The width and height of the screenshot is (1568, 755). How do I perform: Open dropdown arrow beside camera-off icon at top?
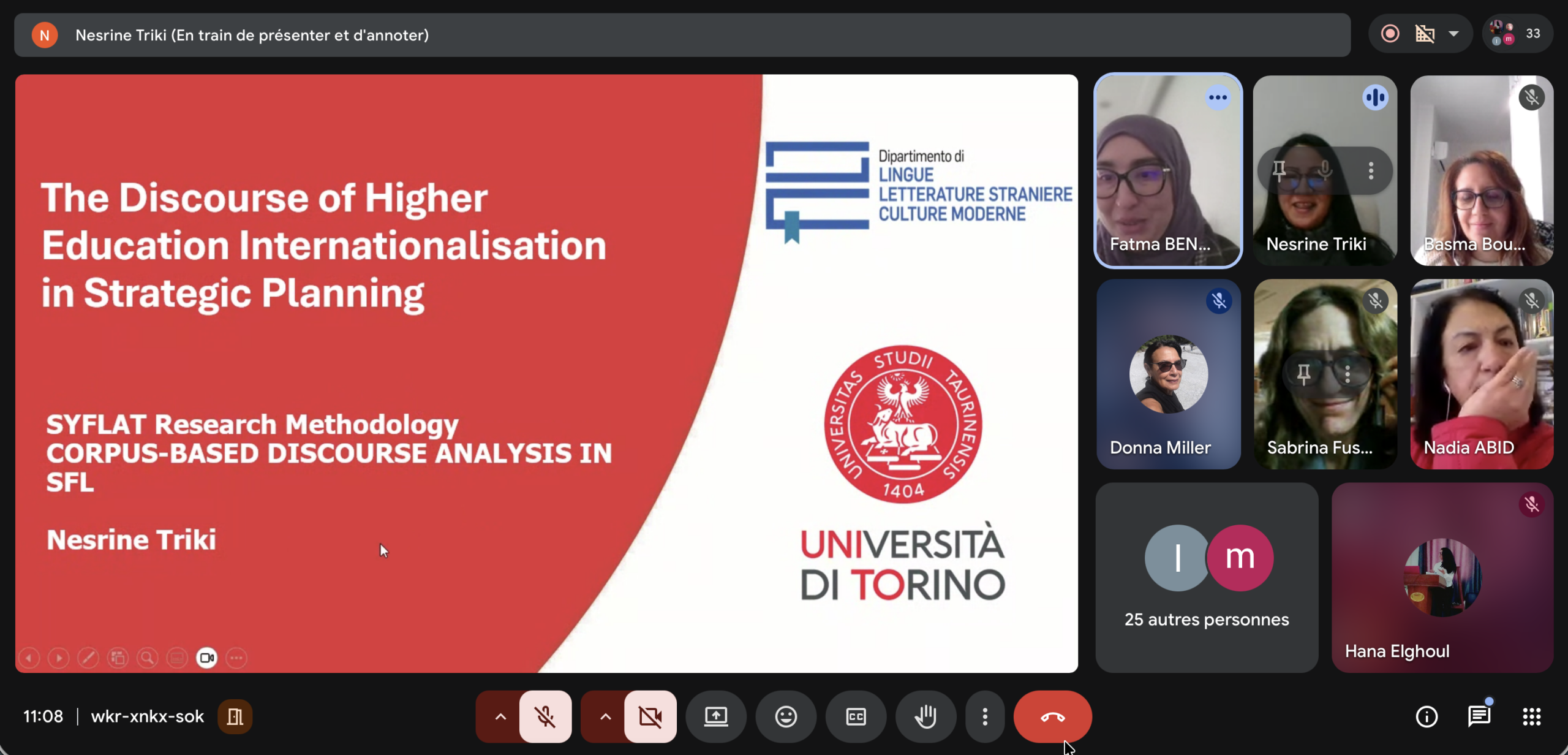point(1453,34)
